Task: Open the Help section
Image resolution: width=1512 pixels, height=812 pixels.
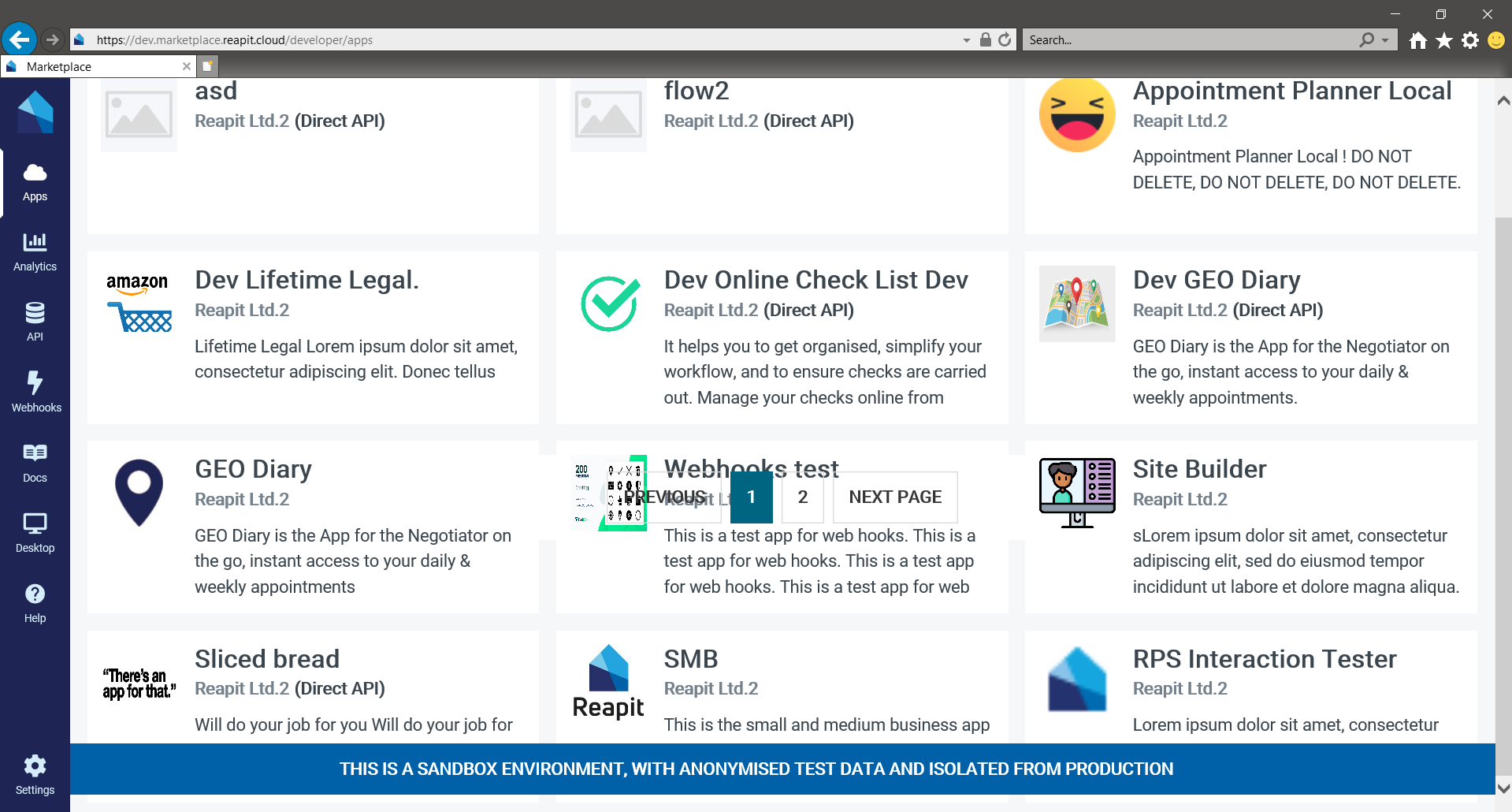Action: [x=35, y=602]
